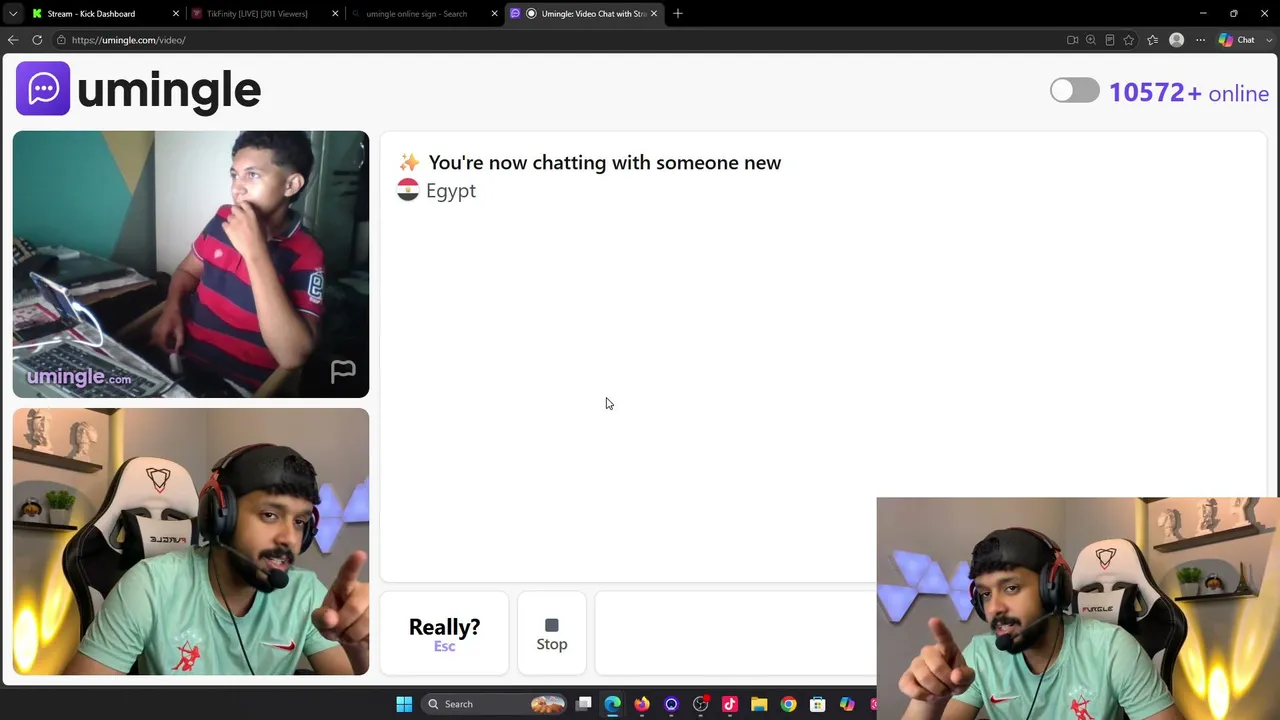
Task: Open a new browser tab
Action: click(678, 14)
